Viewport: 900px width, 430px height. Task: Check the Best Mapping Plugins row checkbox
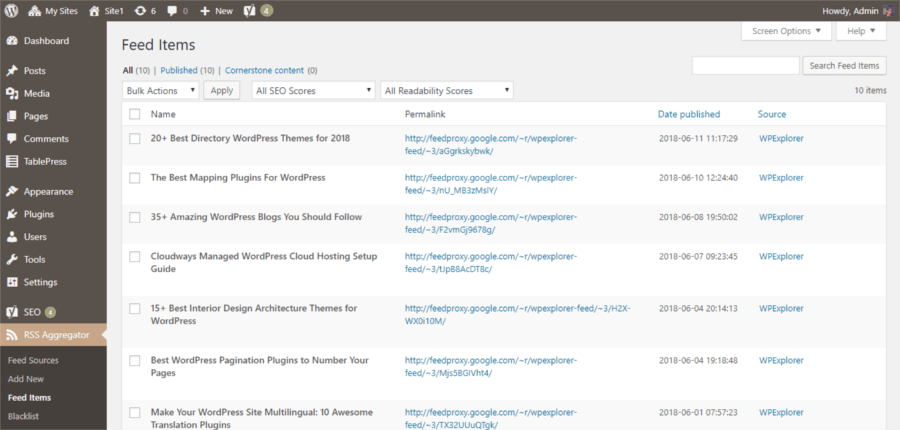pyautogui.click(x=135, y=178)
